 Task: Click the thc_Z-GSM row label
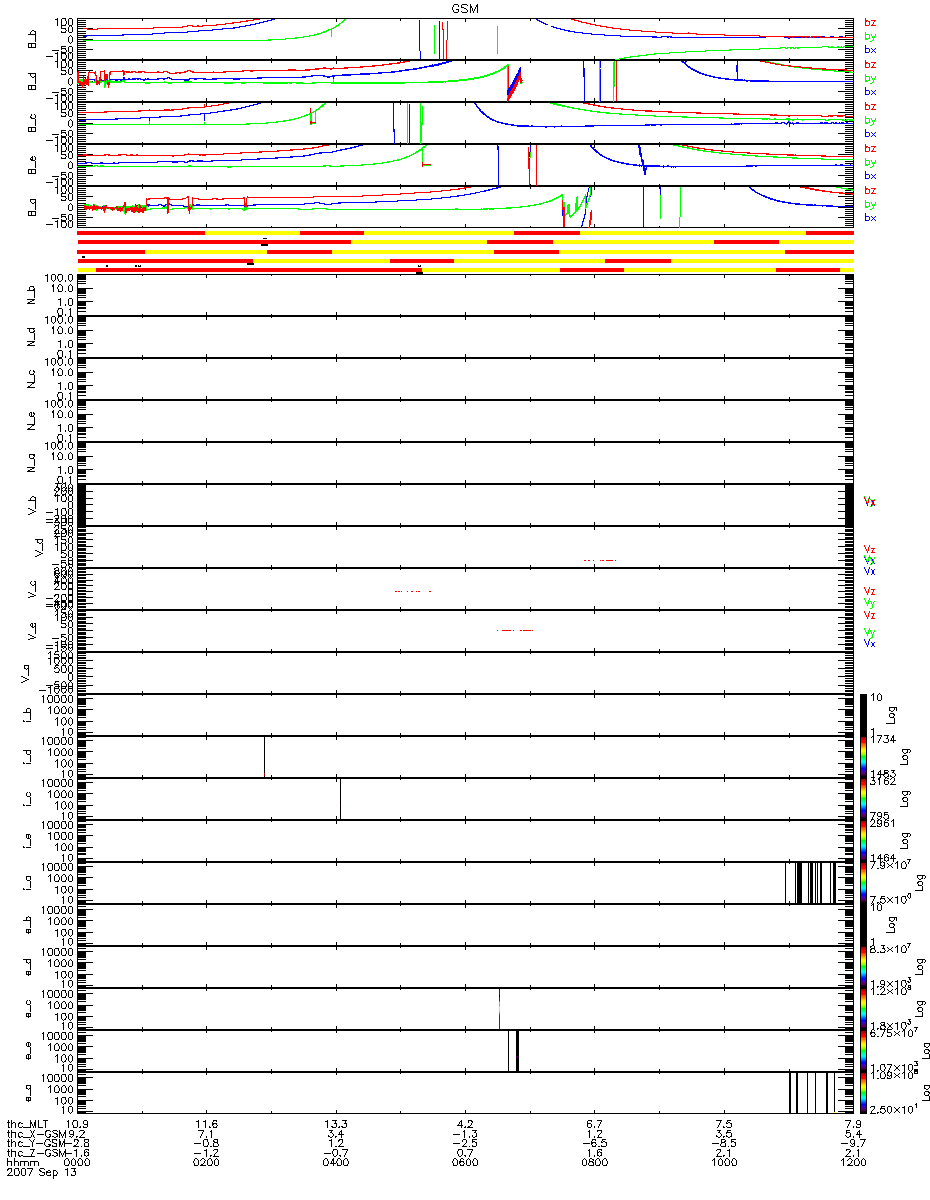[x=36, y=1154]
